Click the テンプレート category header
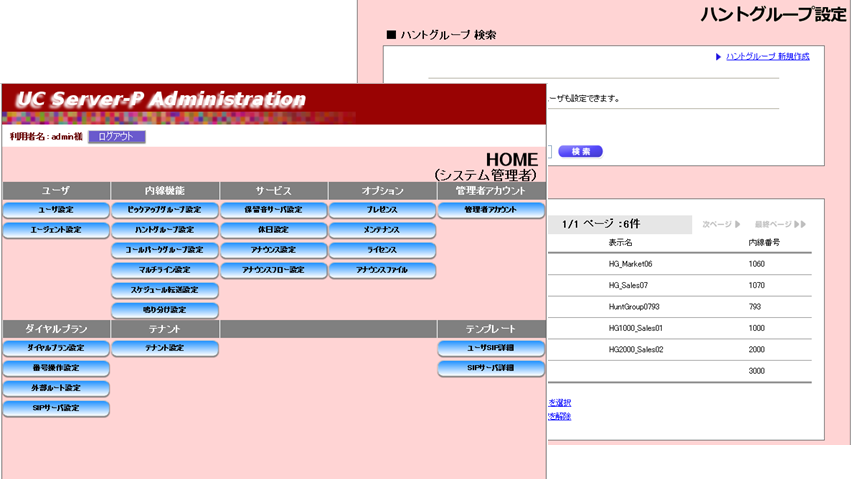852x479 pixels. click(x=491, y=329)
